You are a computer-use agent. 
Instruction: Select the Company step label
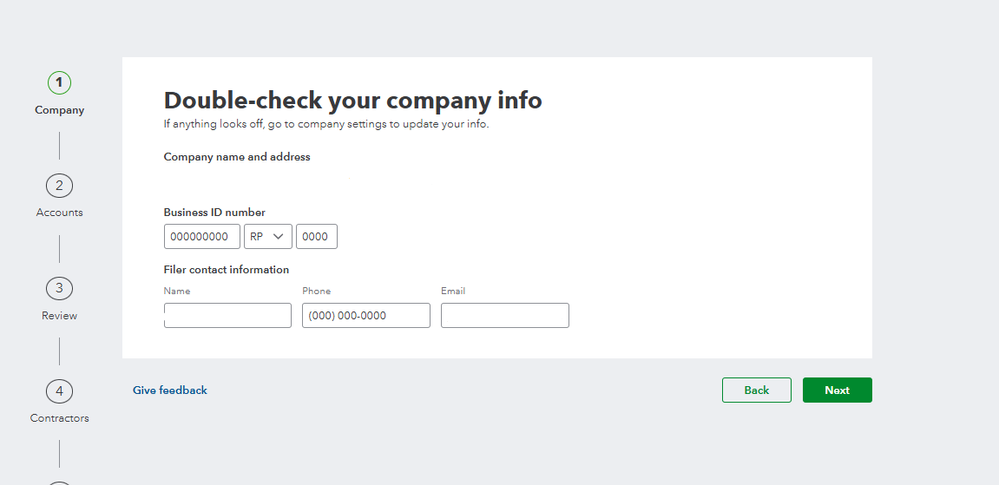(59, 110)
